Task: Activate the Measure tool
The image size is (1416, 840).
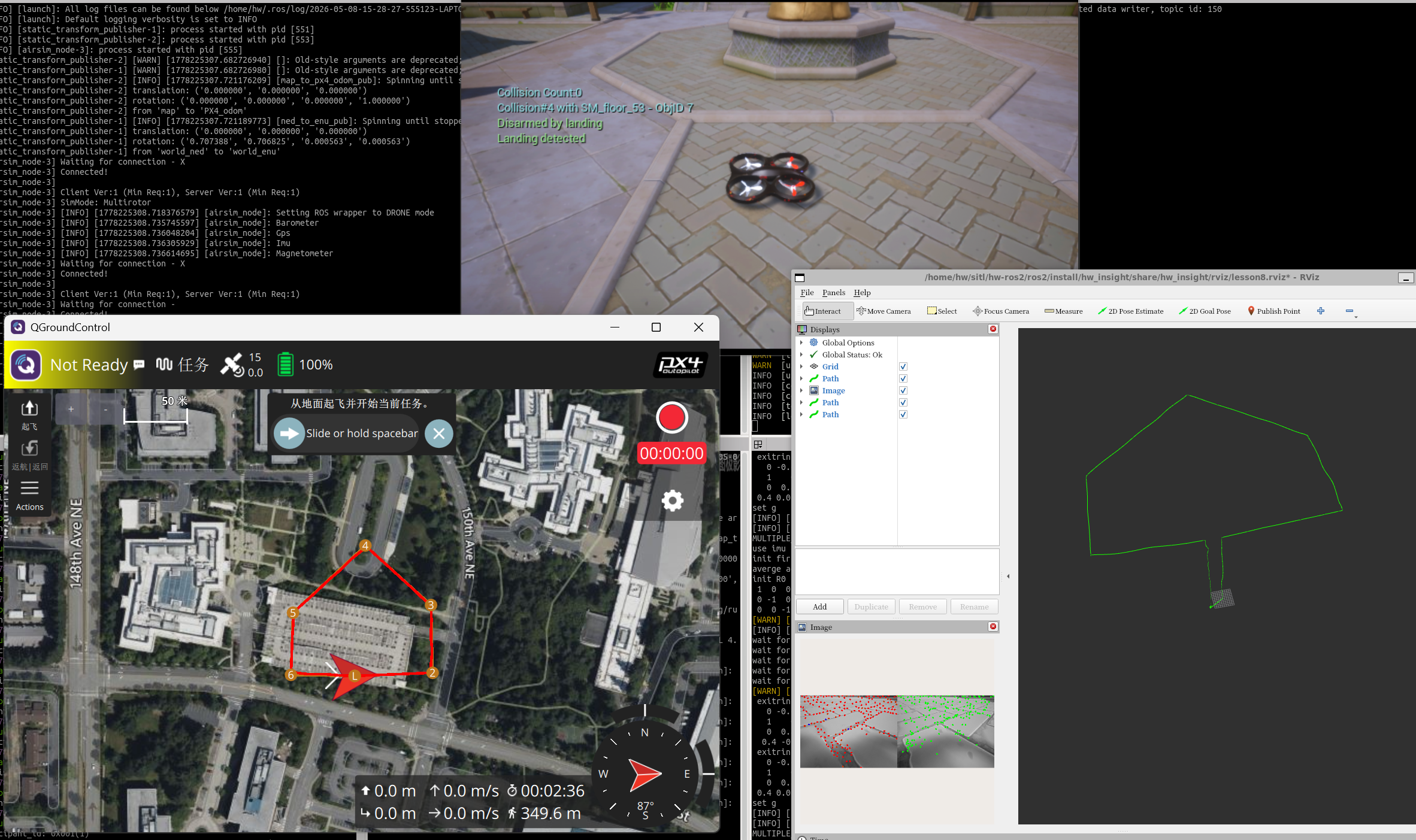Action: point(1064,311)
